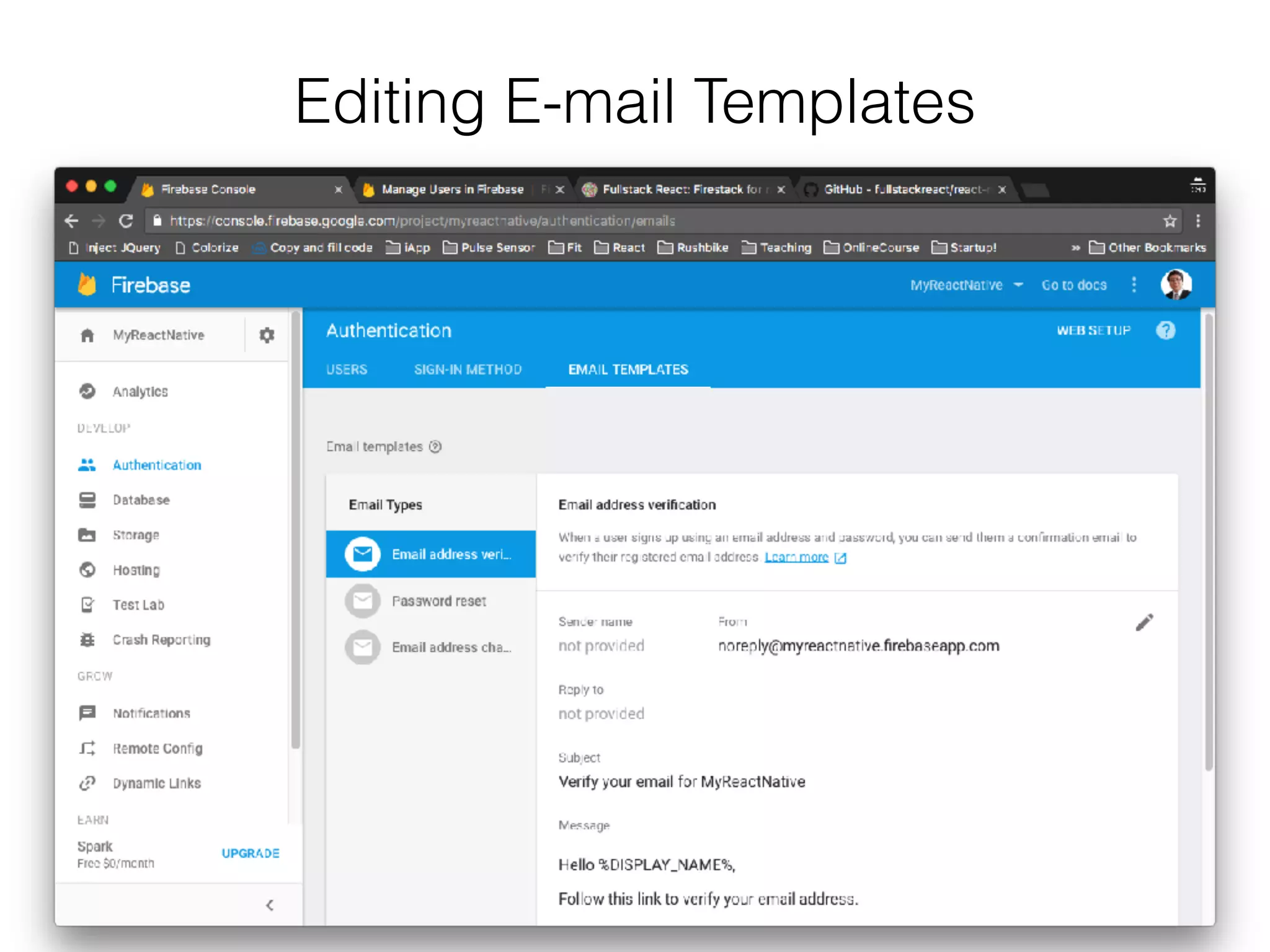Click the main page vertical scrollbar
The image size is (1270, 952).
click(1209, 543)
